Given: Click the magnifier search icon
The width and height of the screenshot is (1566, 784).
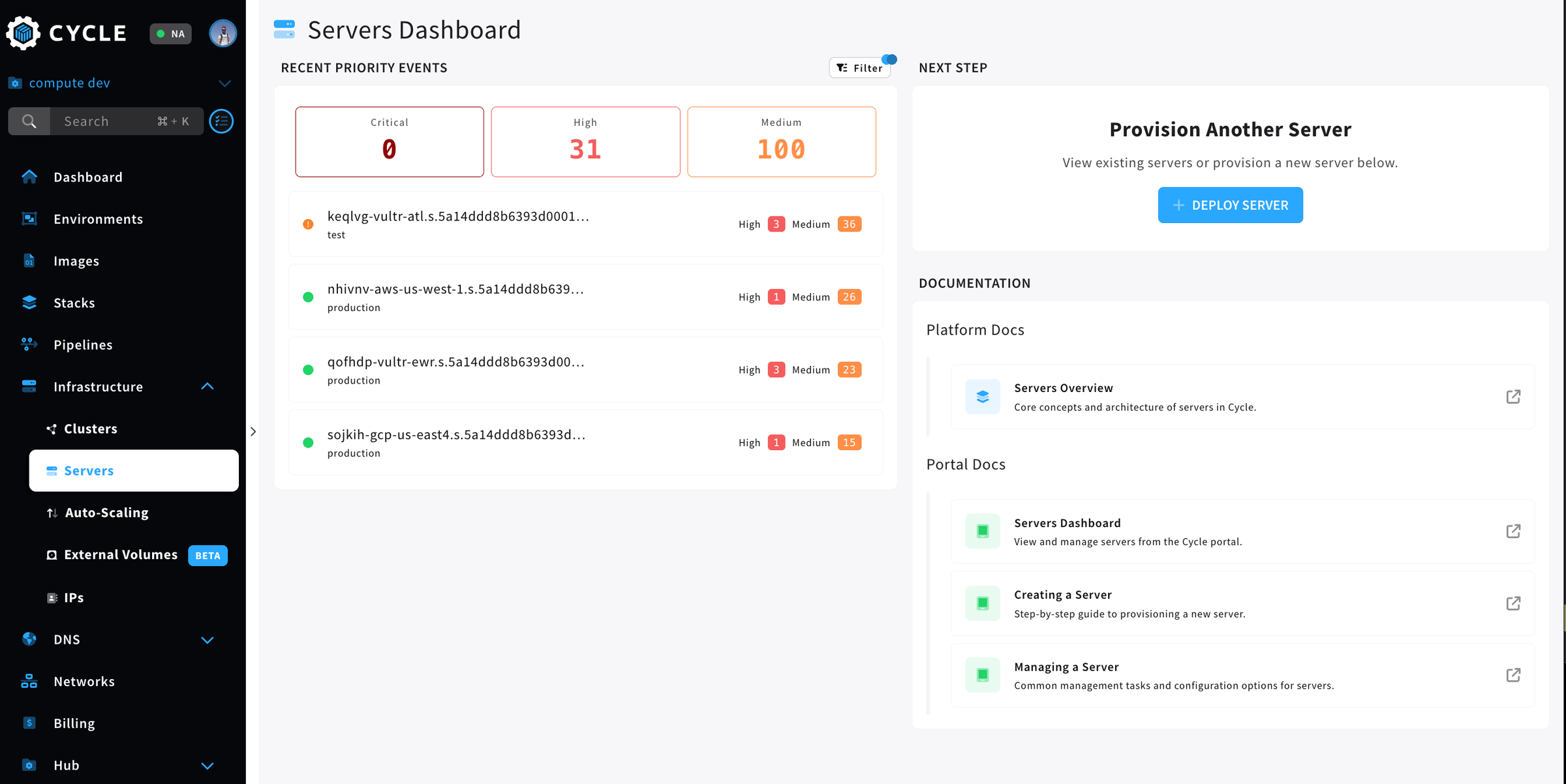Looking at the screenshot, I should (x=29, y=121).
